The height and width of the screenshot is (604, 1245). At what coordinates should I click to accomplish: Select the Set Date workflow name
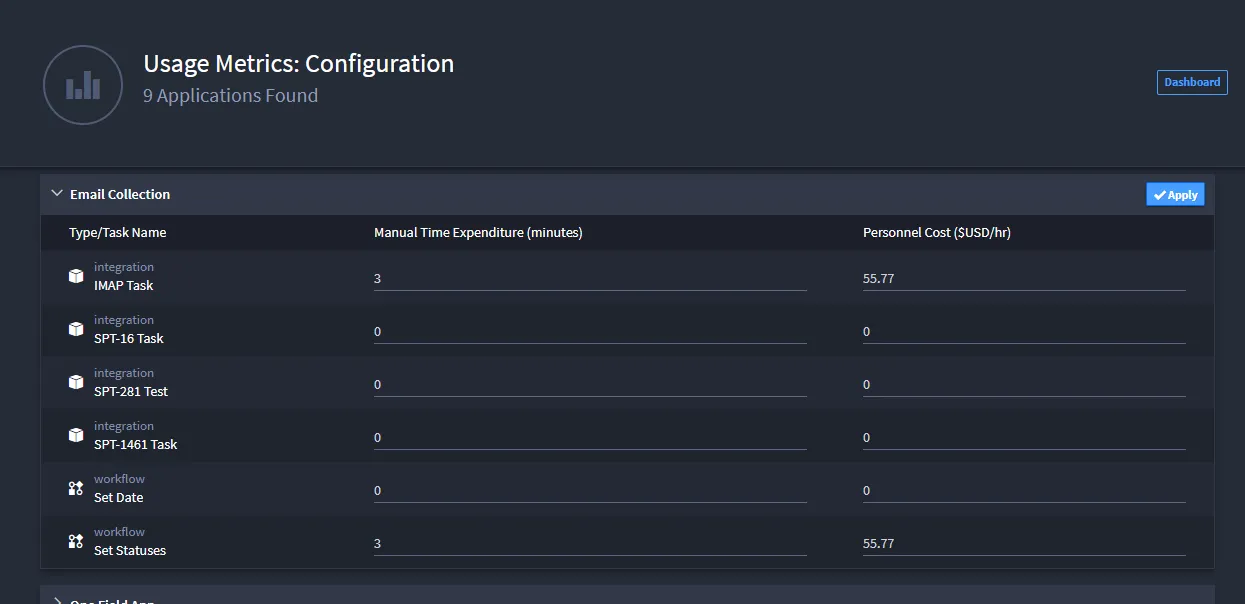119,497
